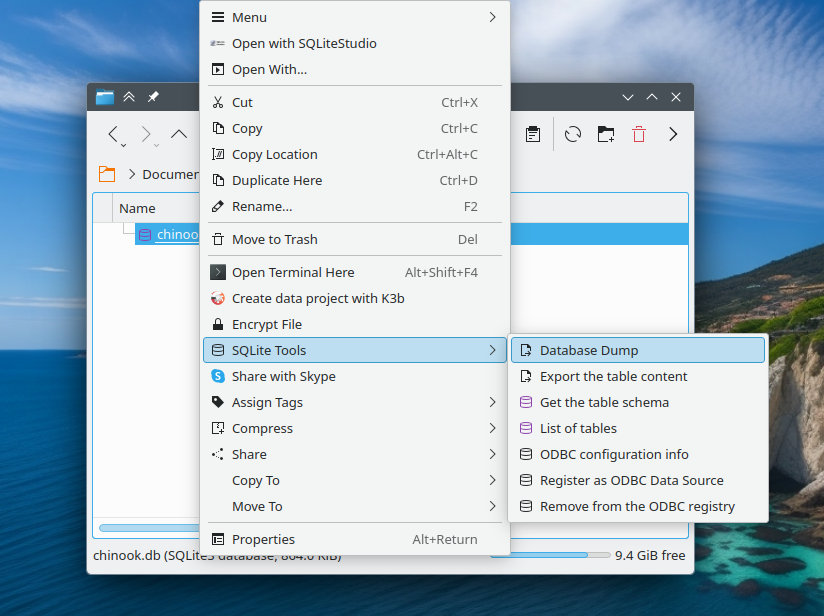Go forward in file manager toolbar
The image size is (824, 616).
tap(147, 135)
